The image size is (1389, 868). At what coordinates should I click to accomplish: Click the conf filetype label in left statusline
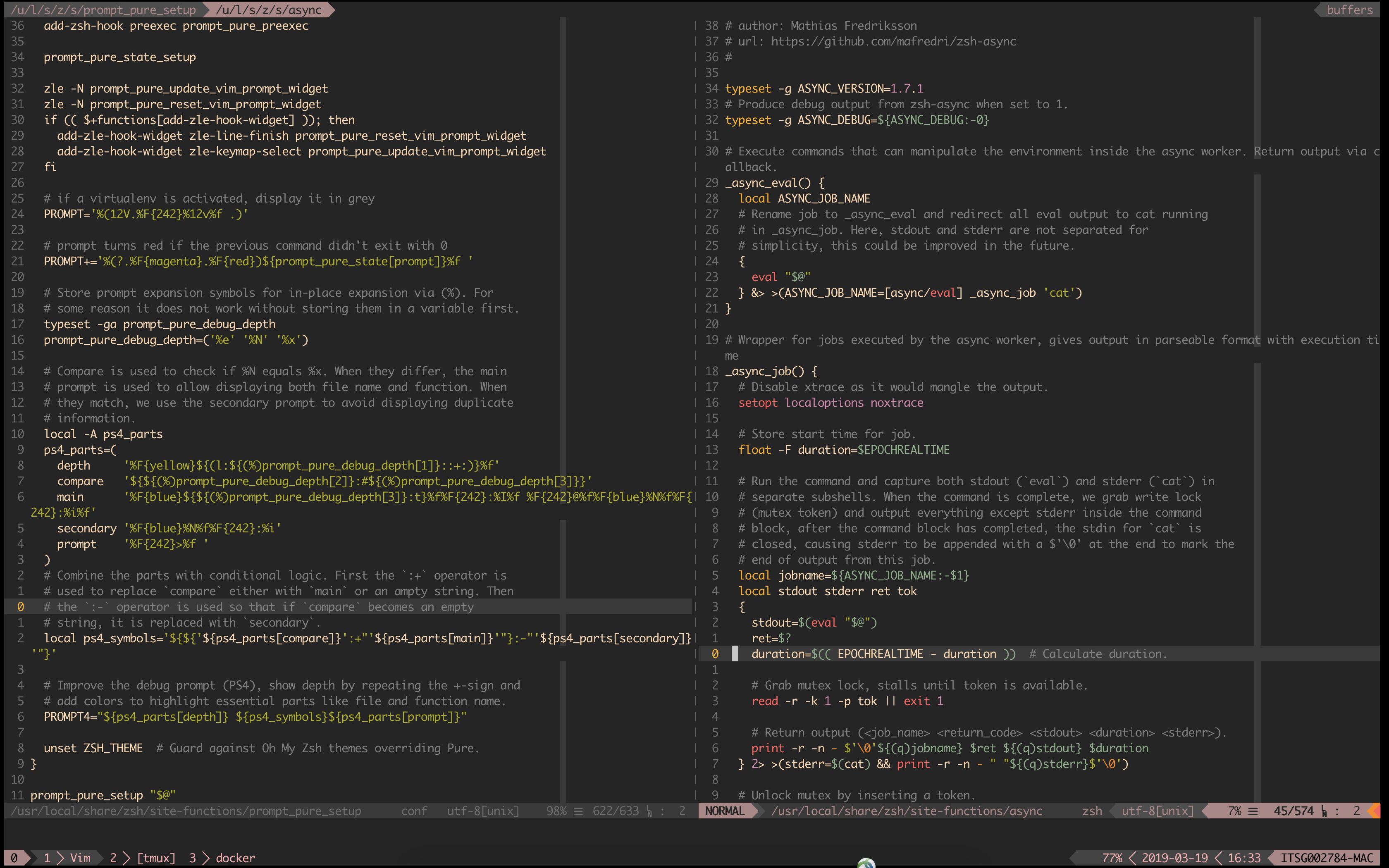click(414, 811)
